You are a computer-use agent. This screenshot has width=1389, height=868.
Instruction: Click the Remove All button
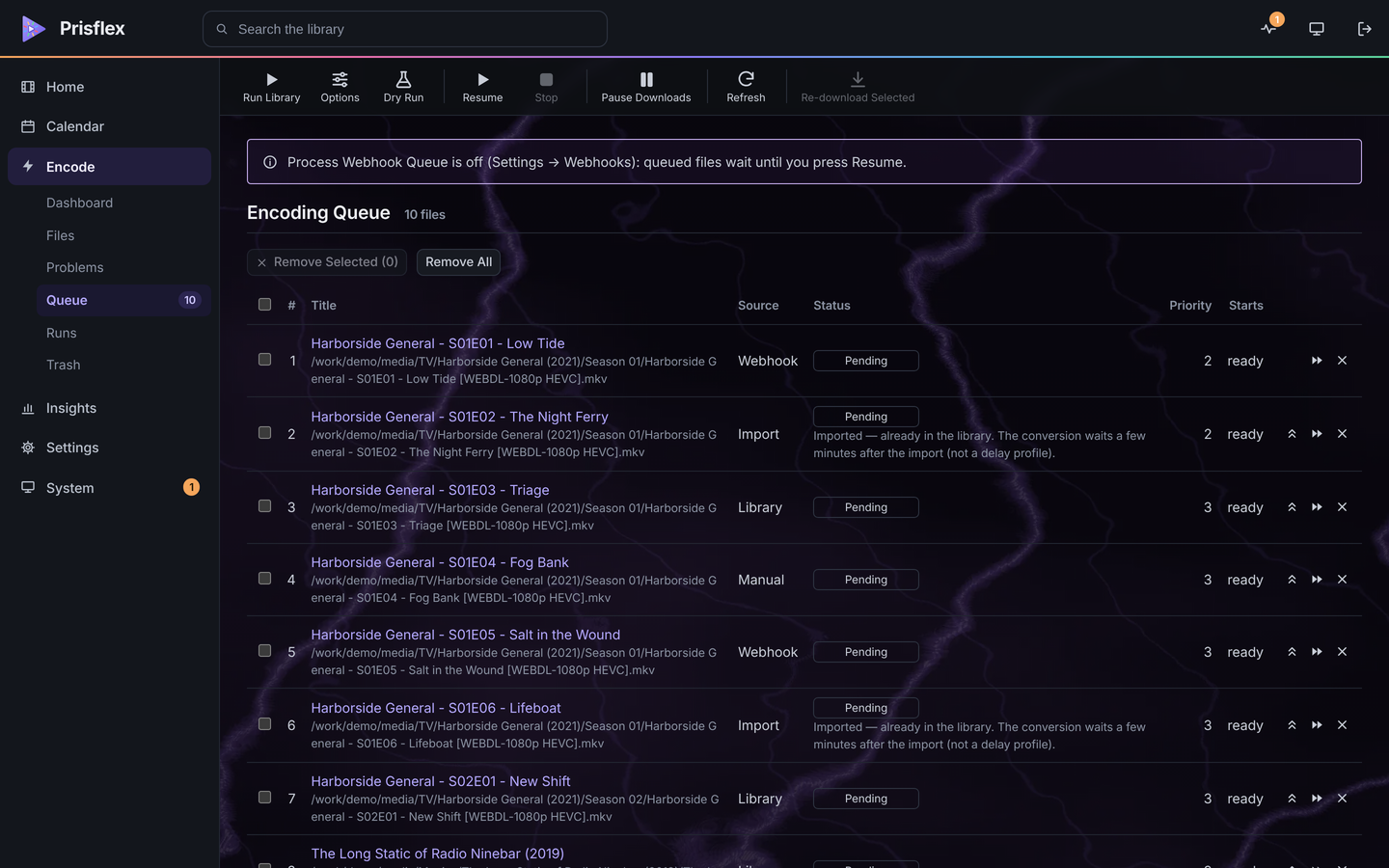tap(458, 262)
